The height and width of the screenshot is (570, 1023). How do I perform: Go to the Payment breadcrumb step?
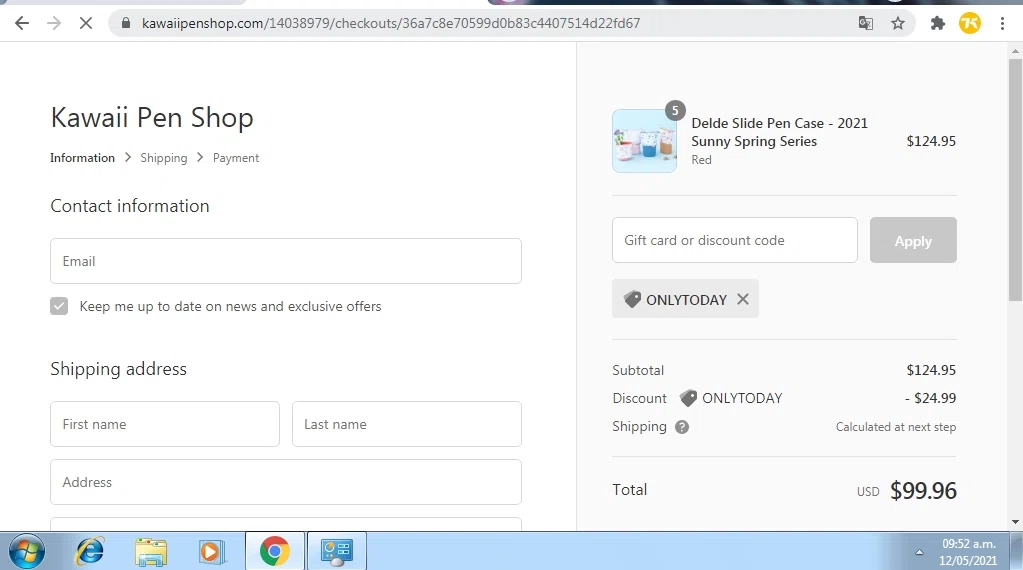pyautogui.click(x=236, y=158)
